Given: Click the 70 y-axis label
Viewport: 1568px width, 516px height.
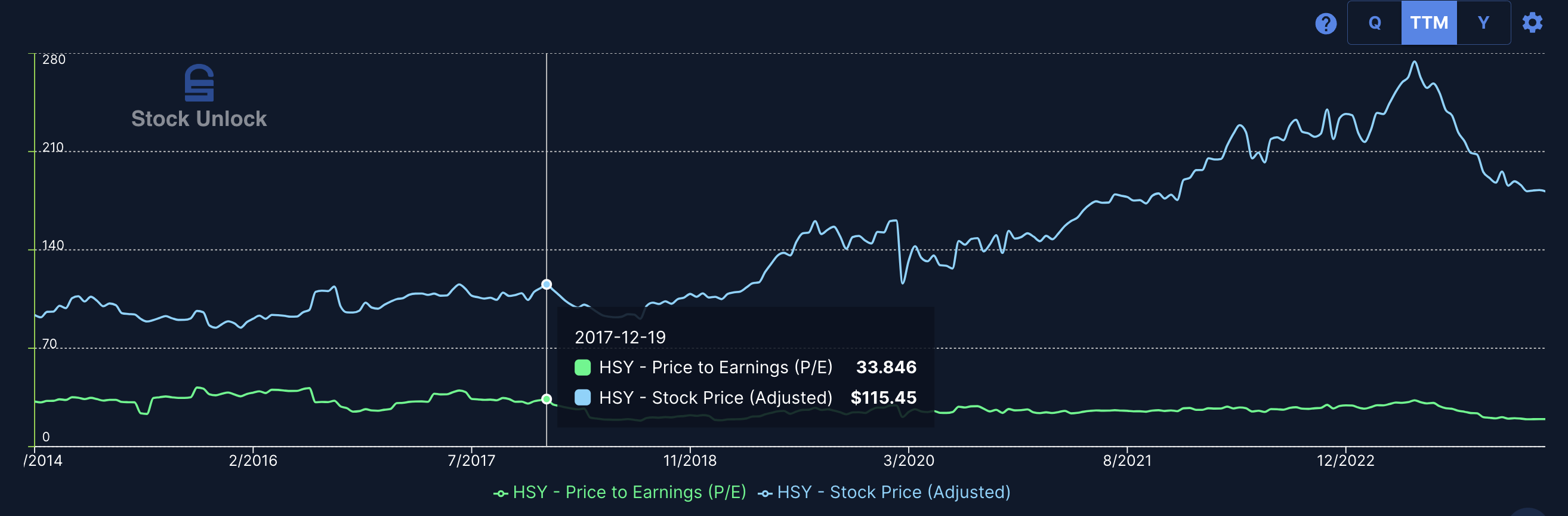Looking at the screenshot, I should (50, 344).
